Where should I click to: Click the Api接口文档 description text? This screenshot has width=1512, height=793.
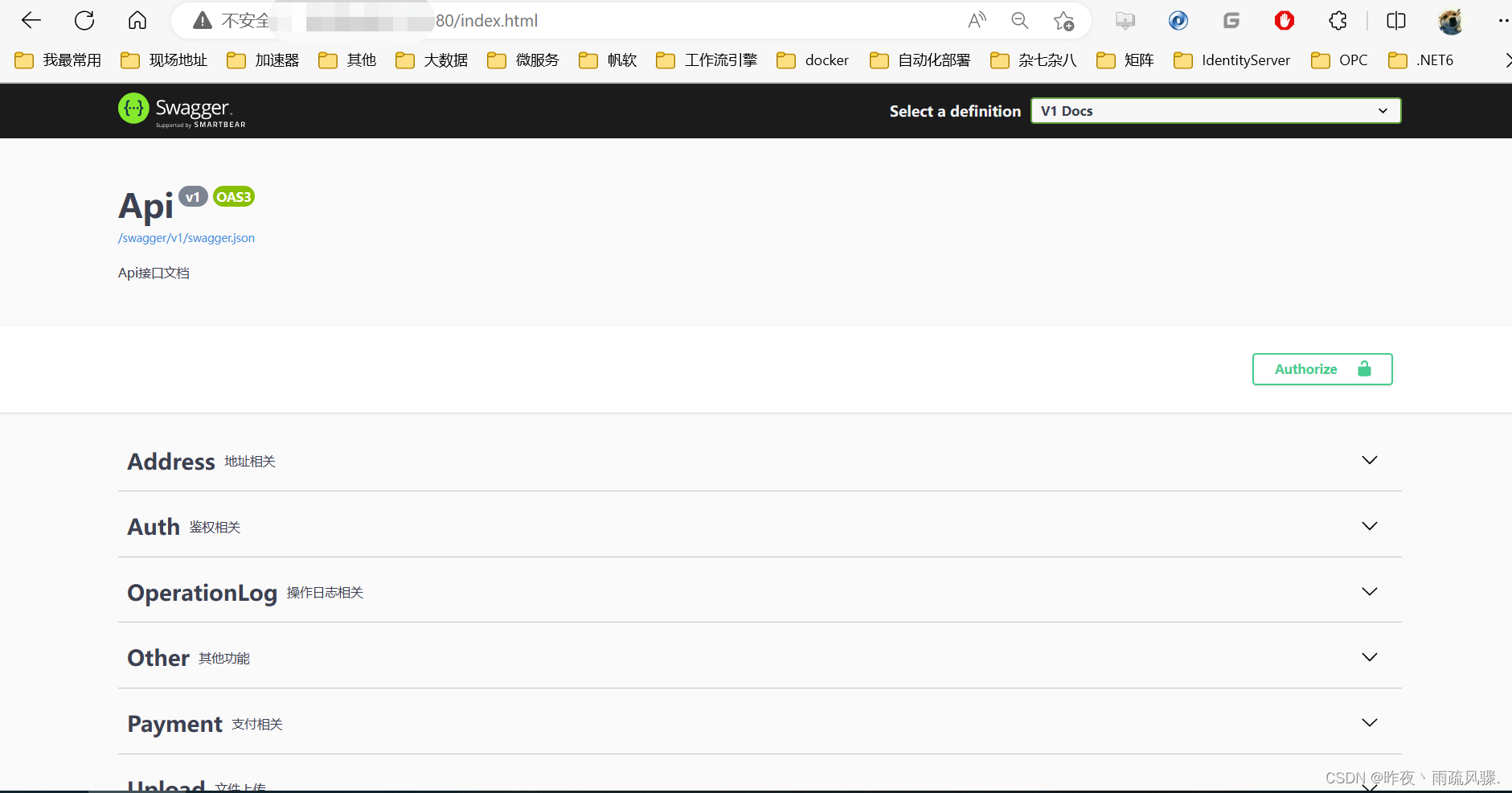154,273
